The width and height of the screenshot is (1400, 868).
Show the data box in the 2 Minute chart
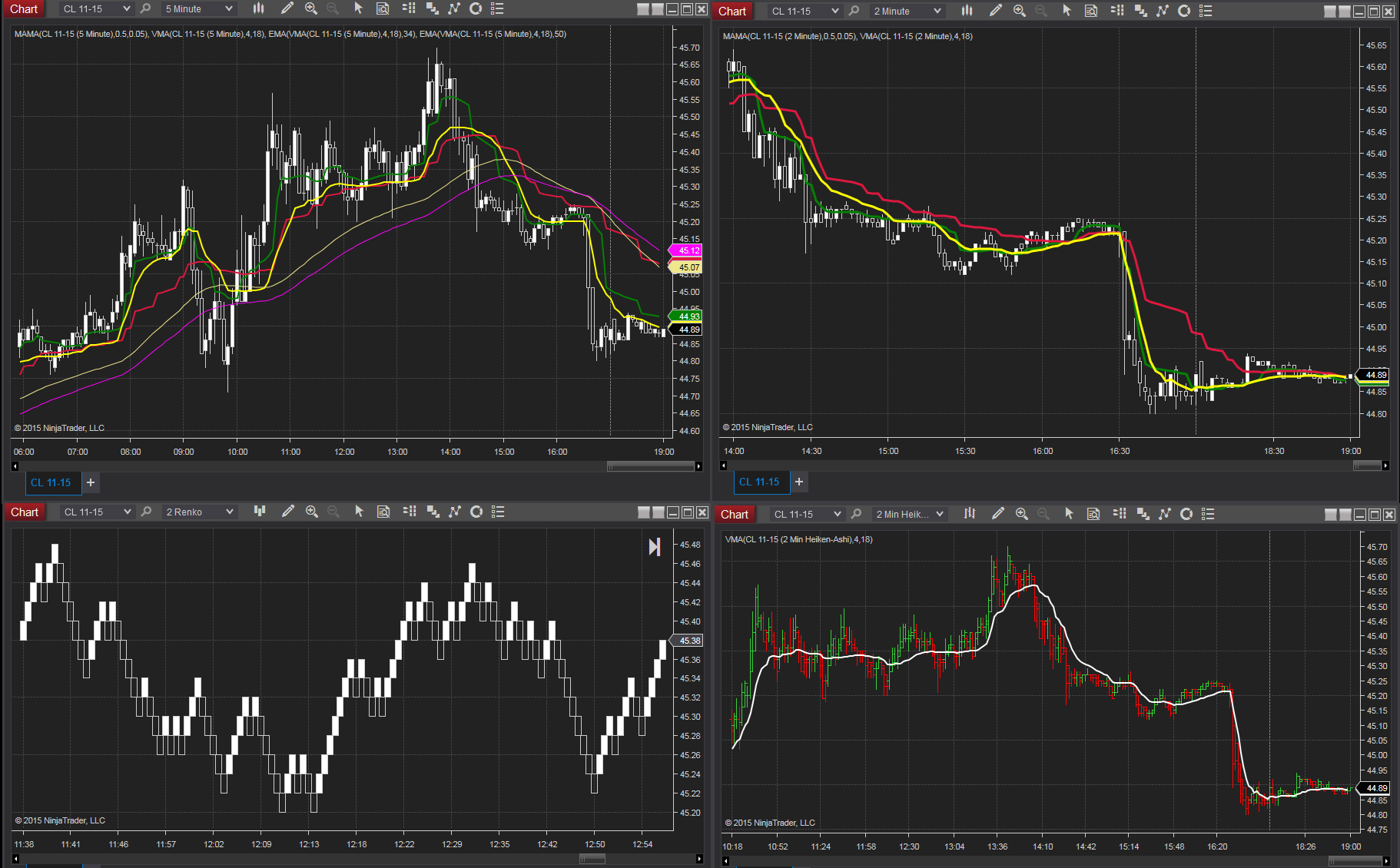pos(1091,11)
